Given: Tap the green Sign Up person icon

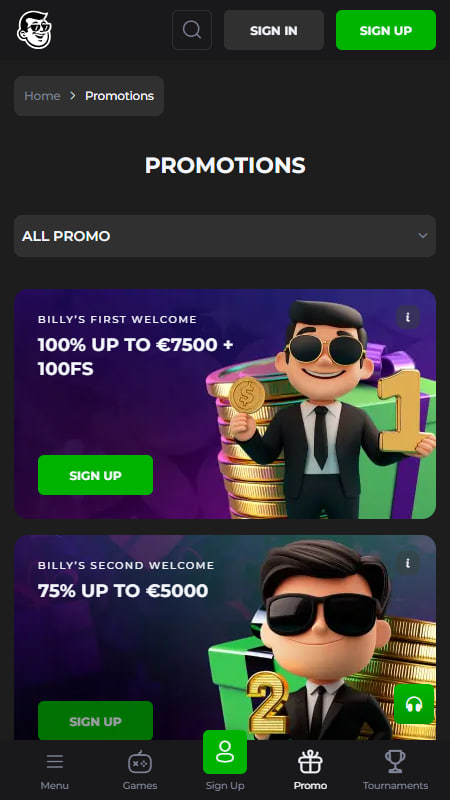Looking at the screenshot, I should point(225,752).
